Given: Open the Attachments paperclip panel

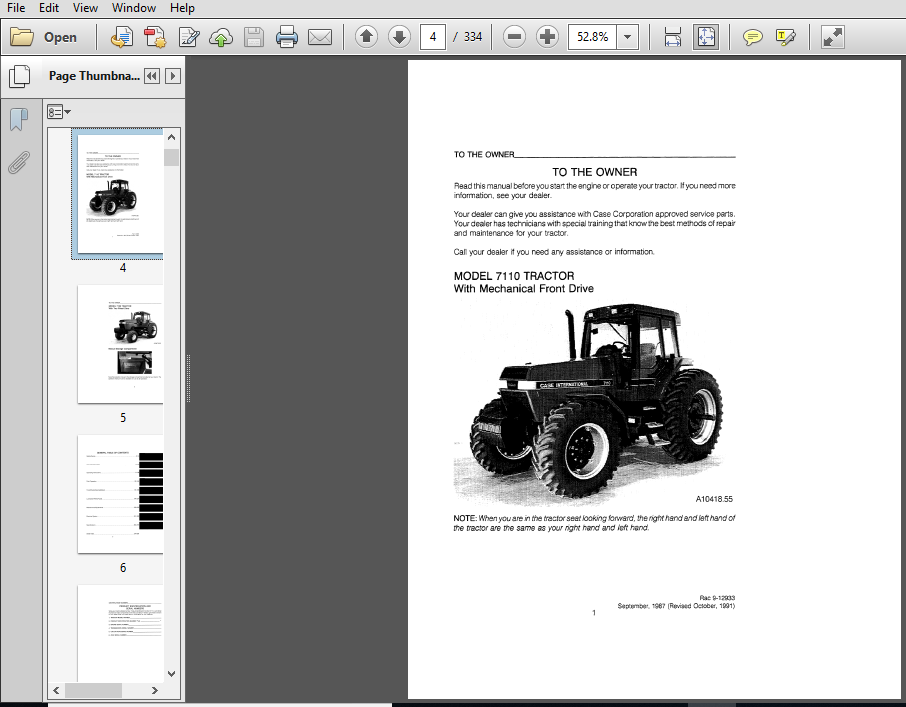Looking at the screenshot, I should 19,162.
